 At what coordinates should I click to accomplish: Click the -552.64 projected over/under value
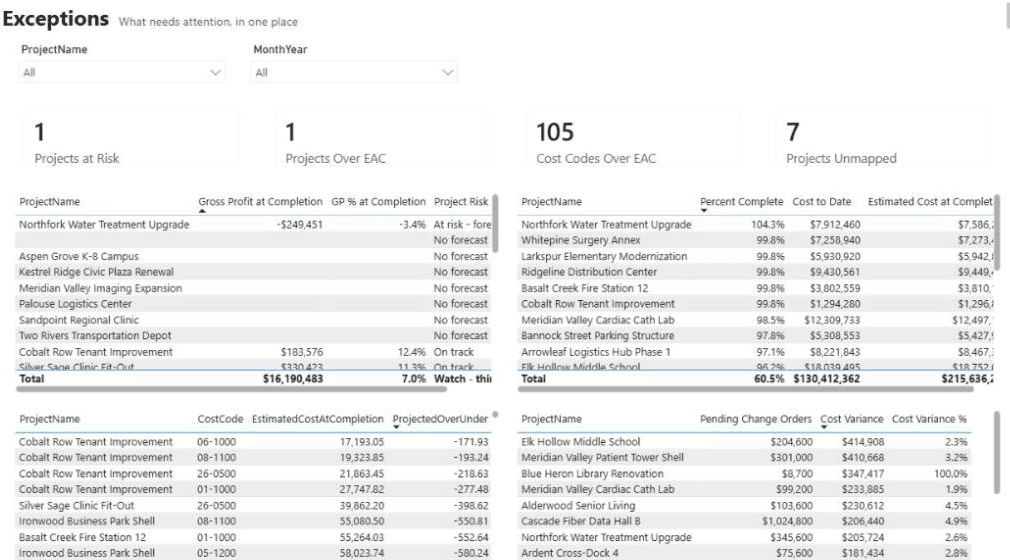click(471, 537)
